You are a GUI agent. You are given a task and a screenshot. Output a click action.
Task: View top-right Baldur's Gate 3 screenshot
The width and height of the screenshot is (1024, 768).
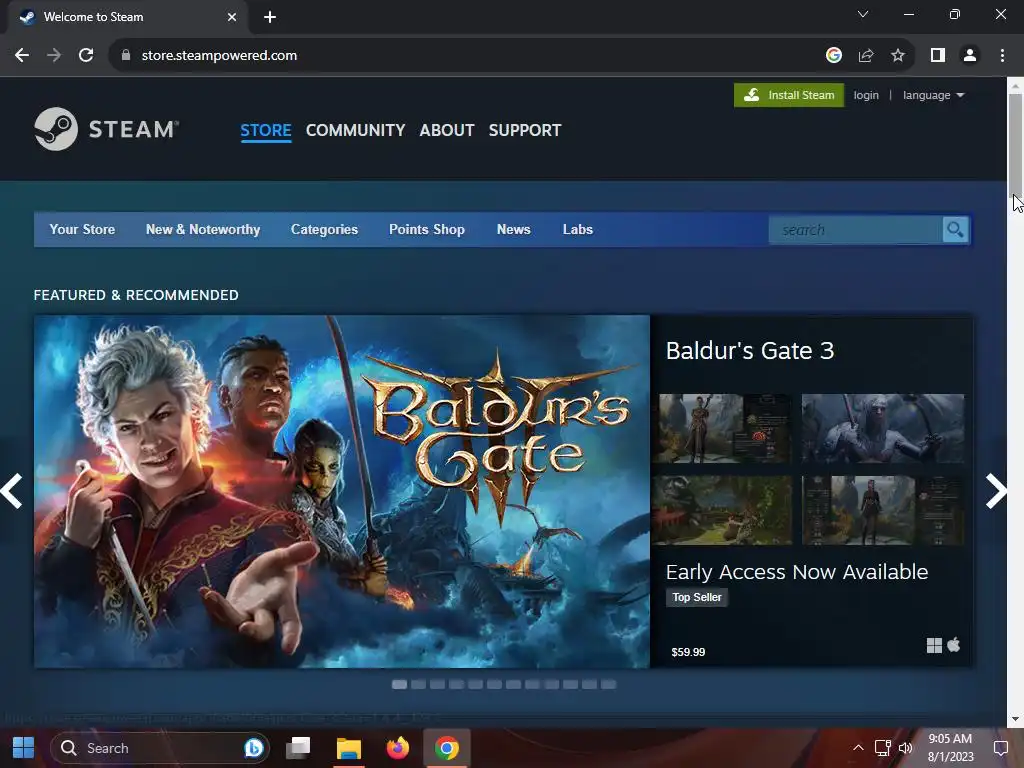click(x=882, y=428)
